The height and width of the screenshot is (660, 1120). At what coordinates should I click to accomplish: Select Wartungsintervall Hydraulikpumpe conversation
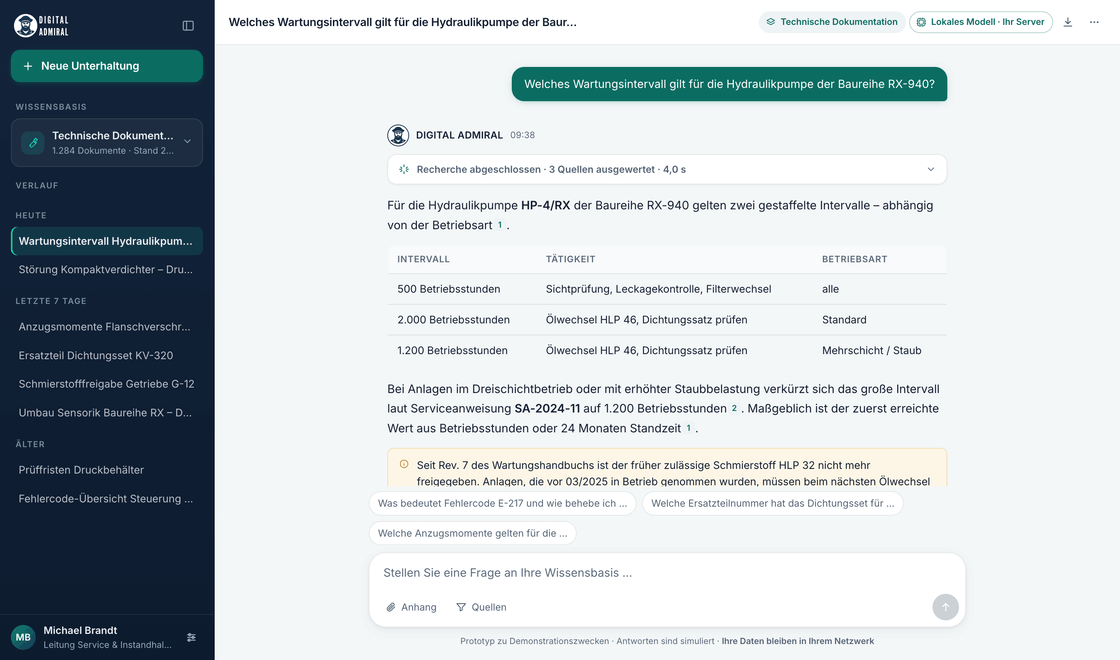tap(106, 241)
